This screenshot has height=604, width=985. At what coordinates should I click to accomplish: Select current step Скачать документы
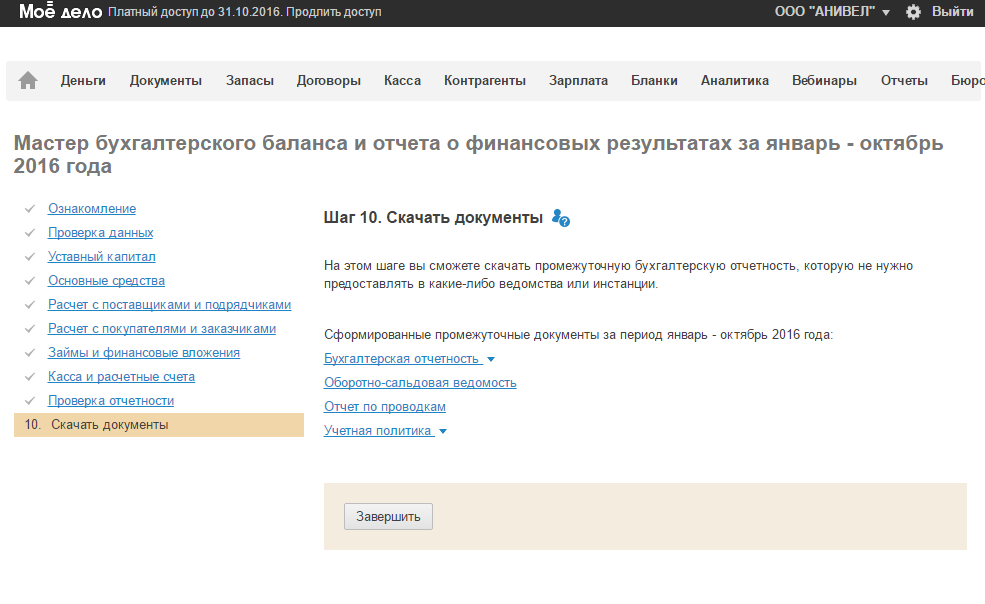(x=110, y=425)
